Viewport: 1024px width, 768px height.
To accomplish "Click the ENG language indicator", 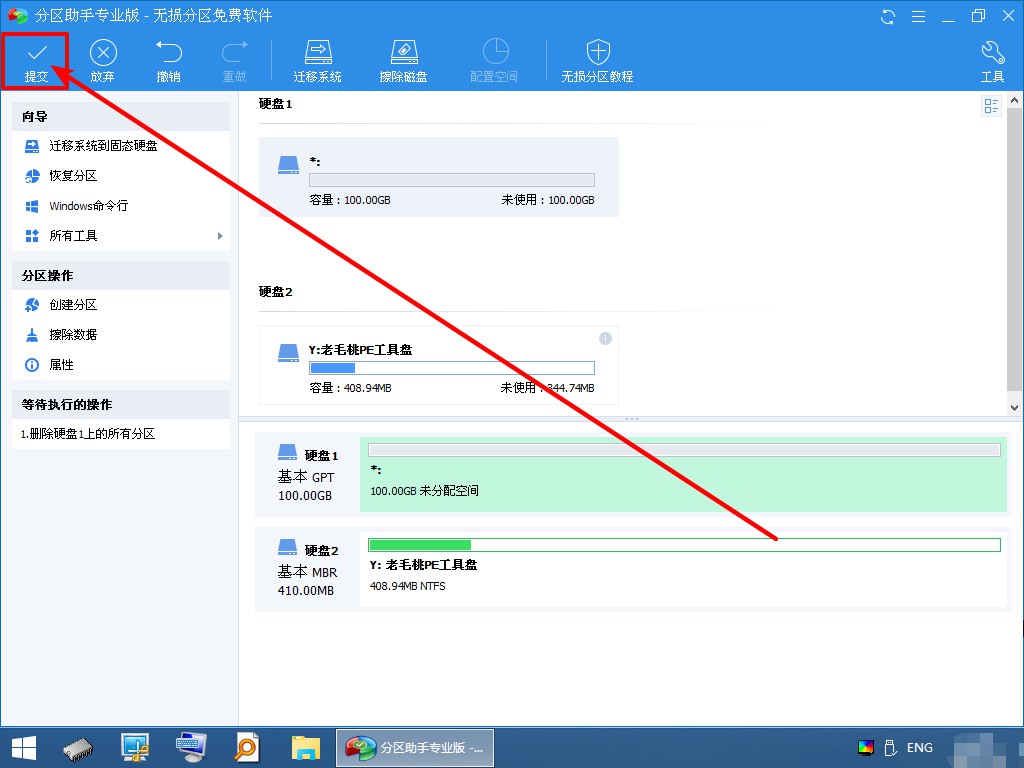I will coord(920,748).
